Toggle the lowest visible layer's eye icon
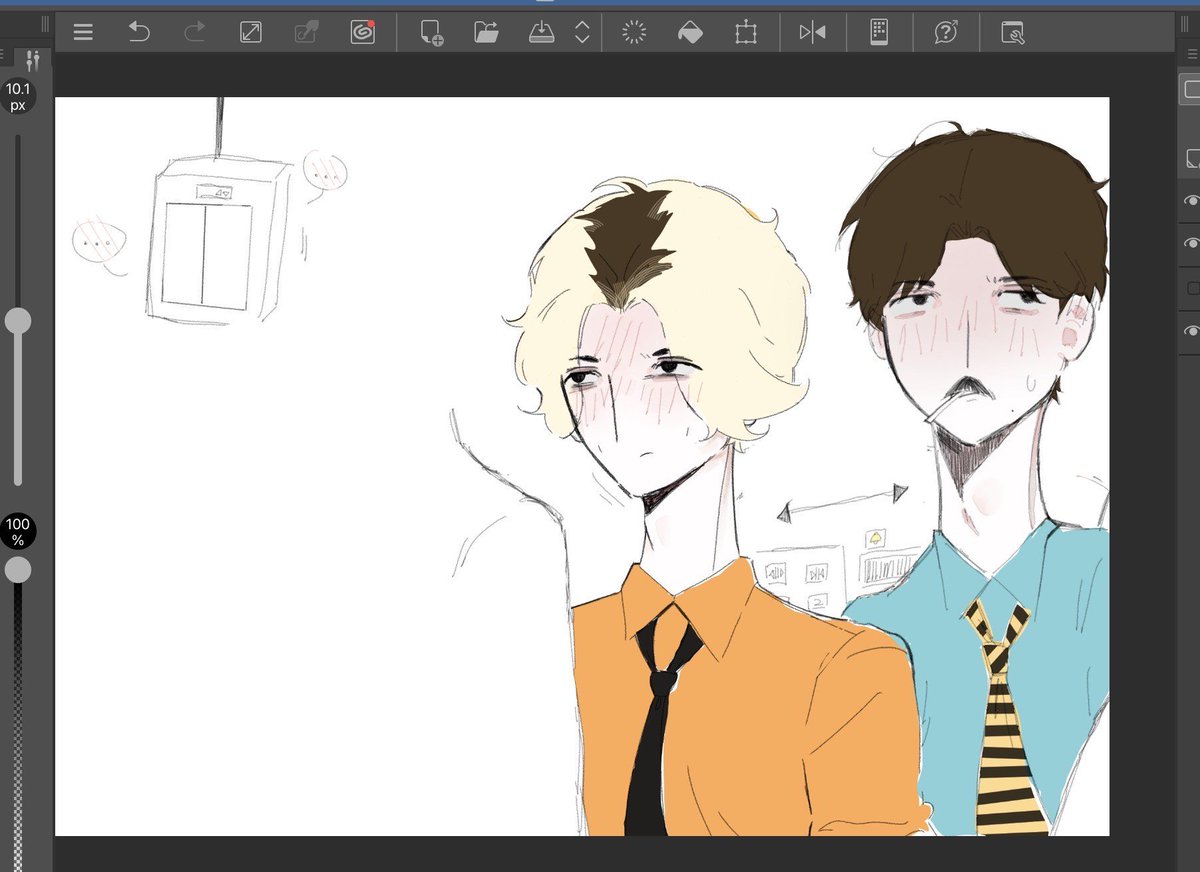Viewport: 1200px width, 872px height. click(1191, 331)
